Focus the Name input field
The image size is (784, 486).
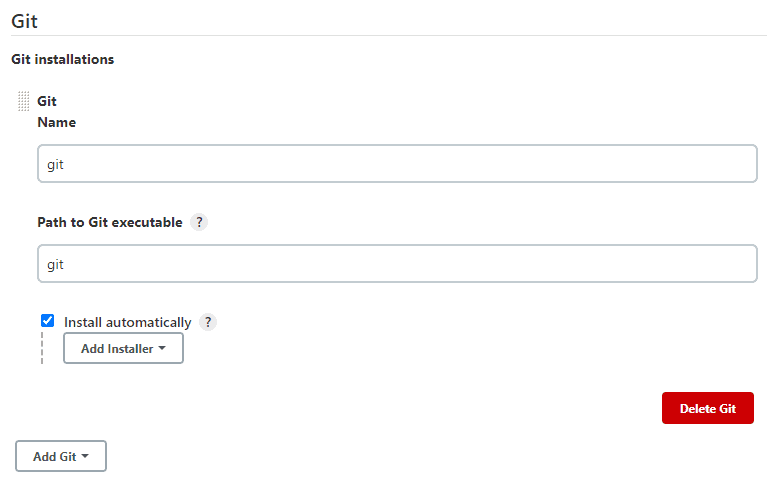click(398, 164)
